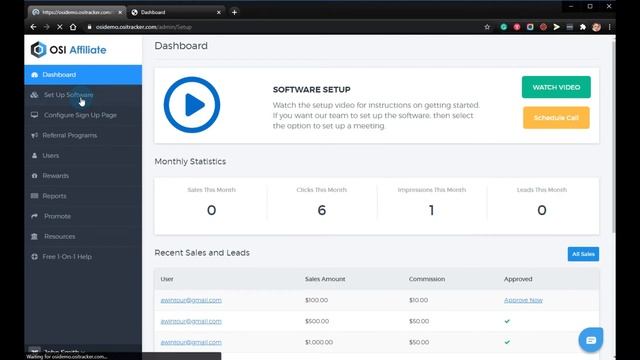Viewport: 640px width, 360px height.
Task: Click the Schedule Call button
Action: 556,118
